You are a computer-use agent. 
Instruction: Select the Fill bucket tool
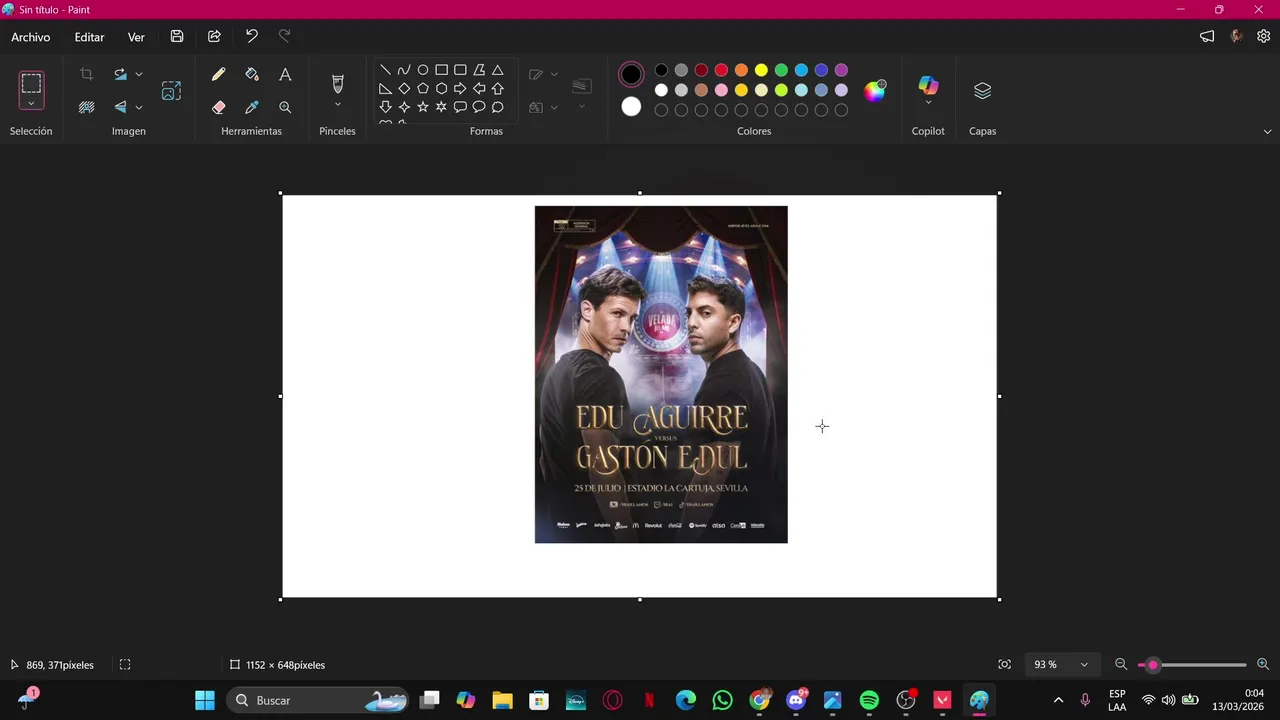252,75
